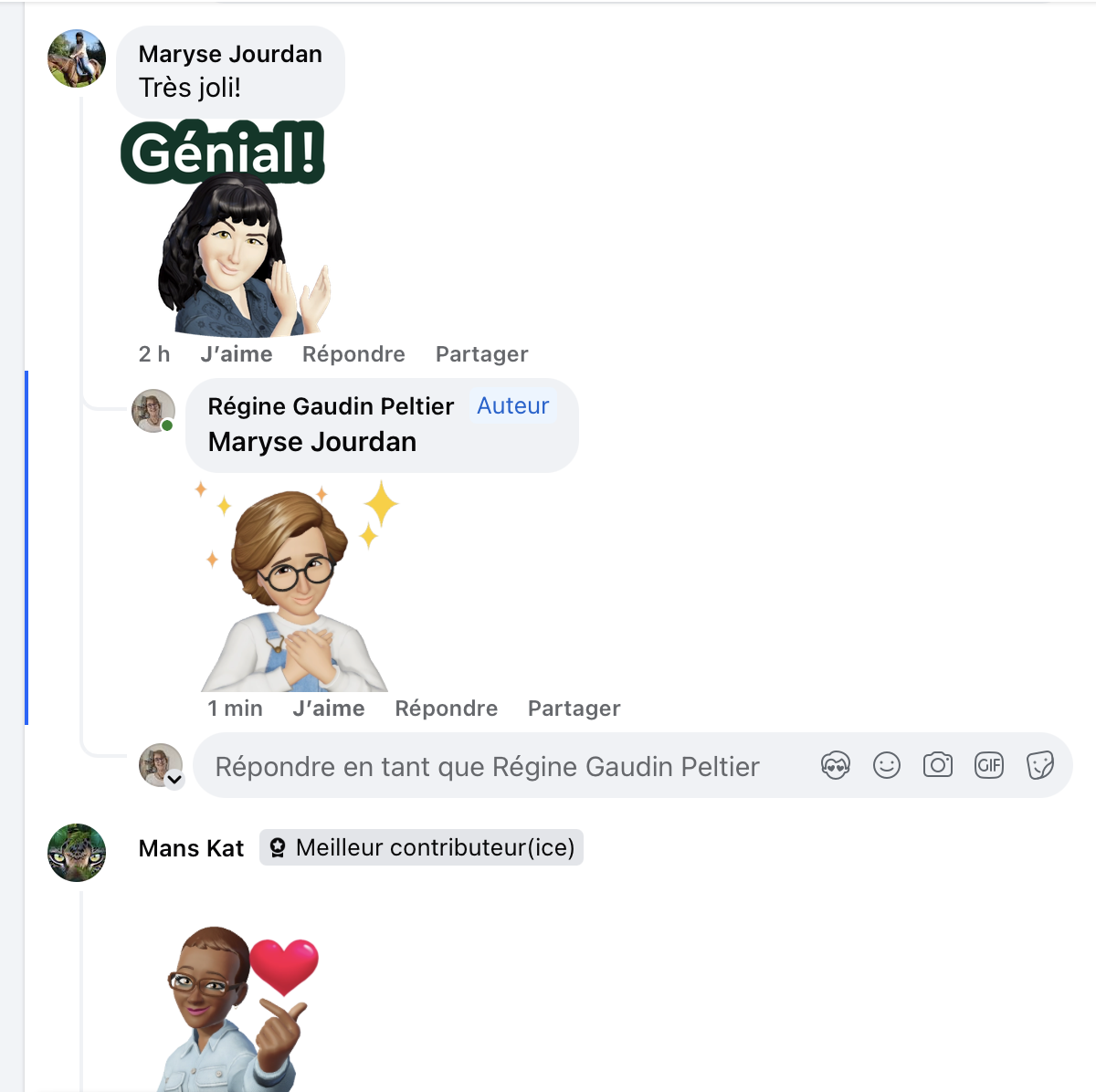Click the Meilleur contributeur(ice) badge

point(421,847)
